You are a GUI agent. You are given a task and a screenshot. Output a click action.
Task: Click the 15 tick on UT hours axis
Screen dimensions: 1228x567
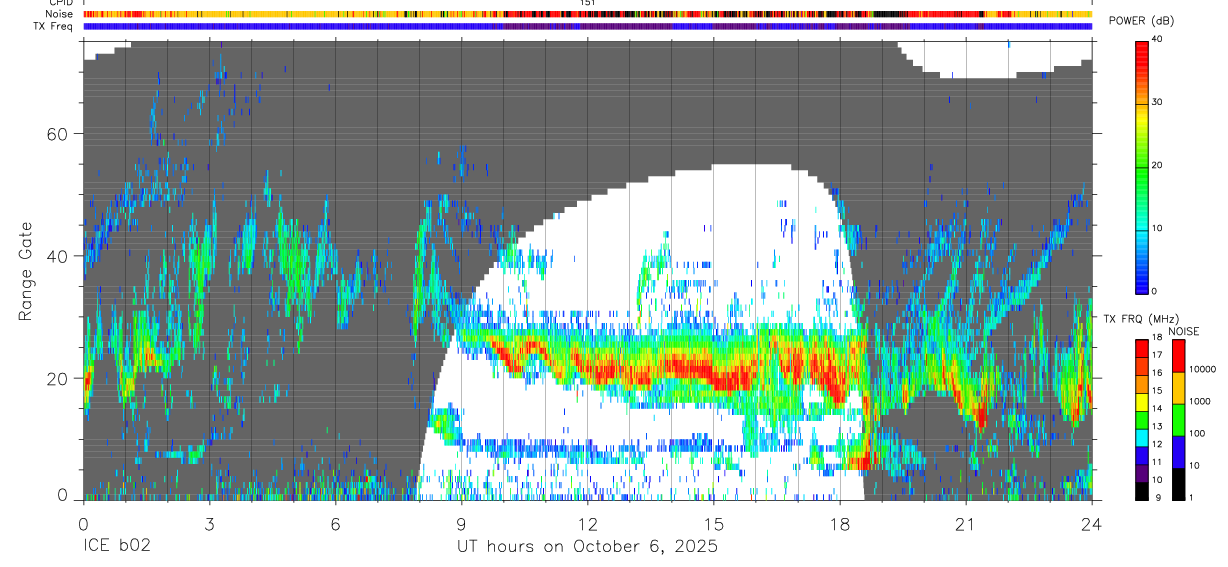click(x=713, y=523)
